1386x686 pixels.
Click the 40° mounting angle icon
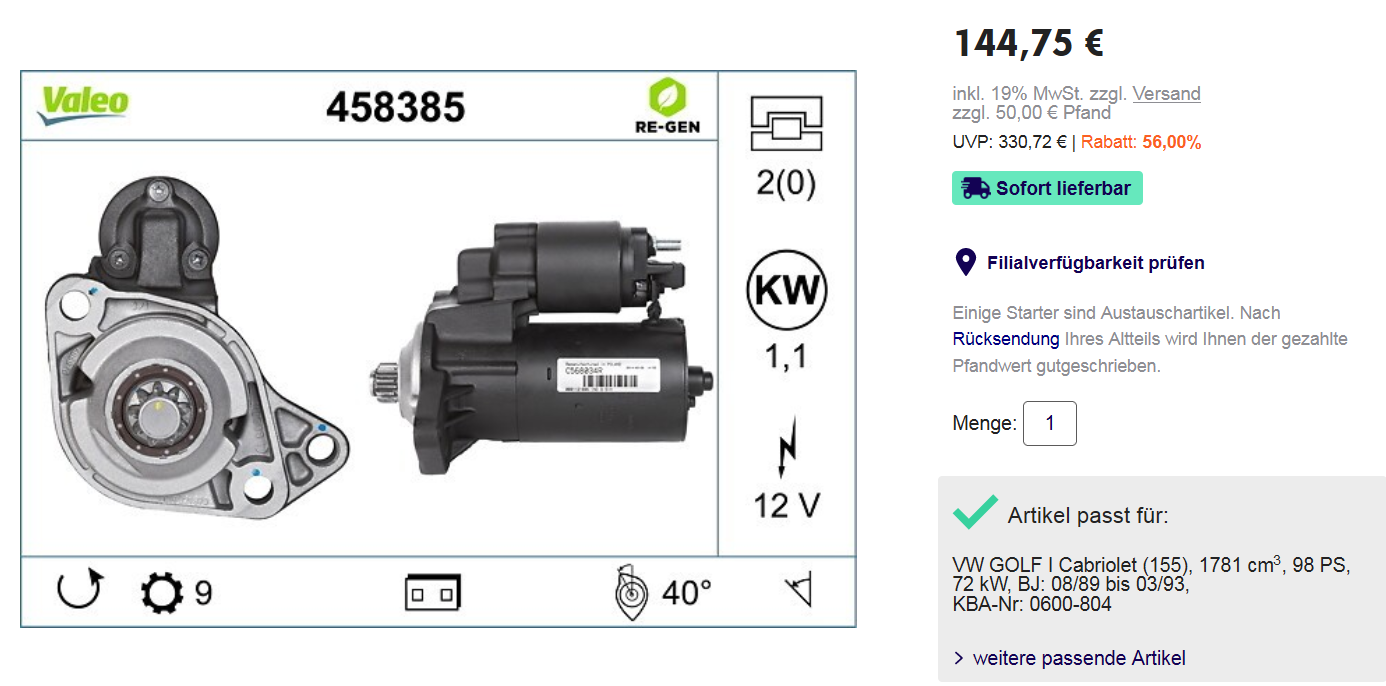[632, 592]
